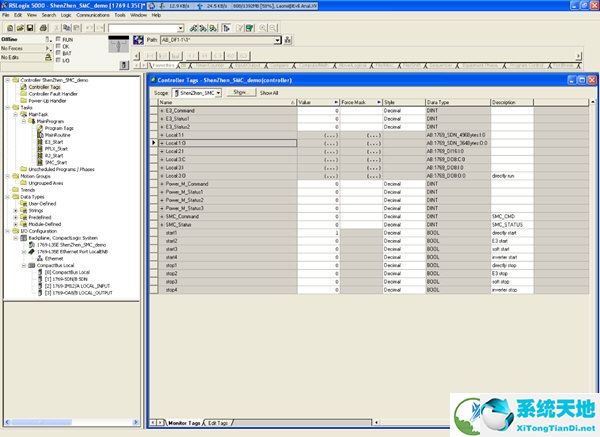Open the Communications menu
600x437 pixels.
pos(93,15)
